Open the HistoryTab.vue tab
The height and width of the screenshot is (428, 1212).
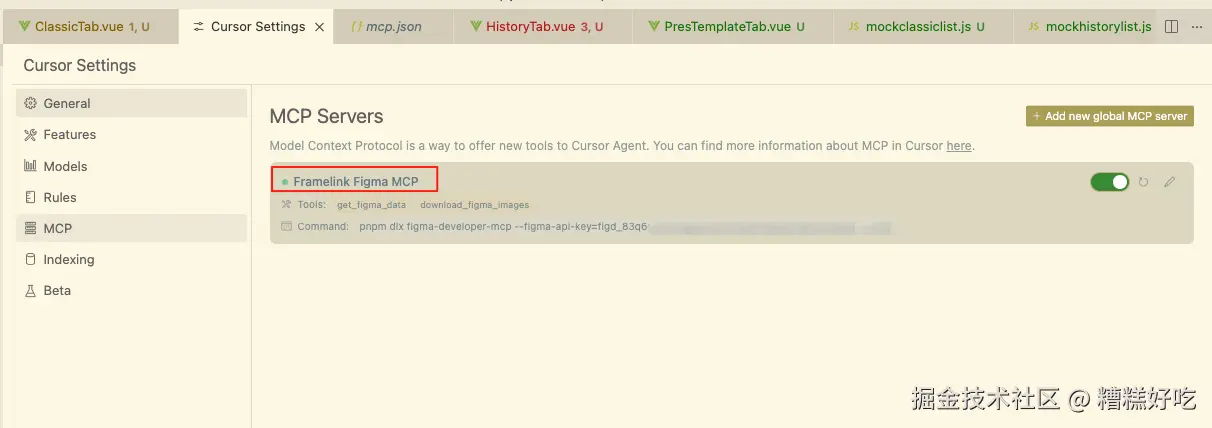tap(543, 27)
